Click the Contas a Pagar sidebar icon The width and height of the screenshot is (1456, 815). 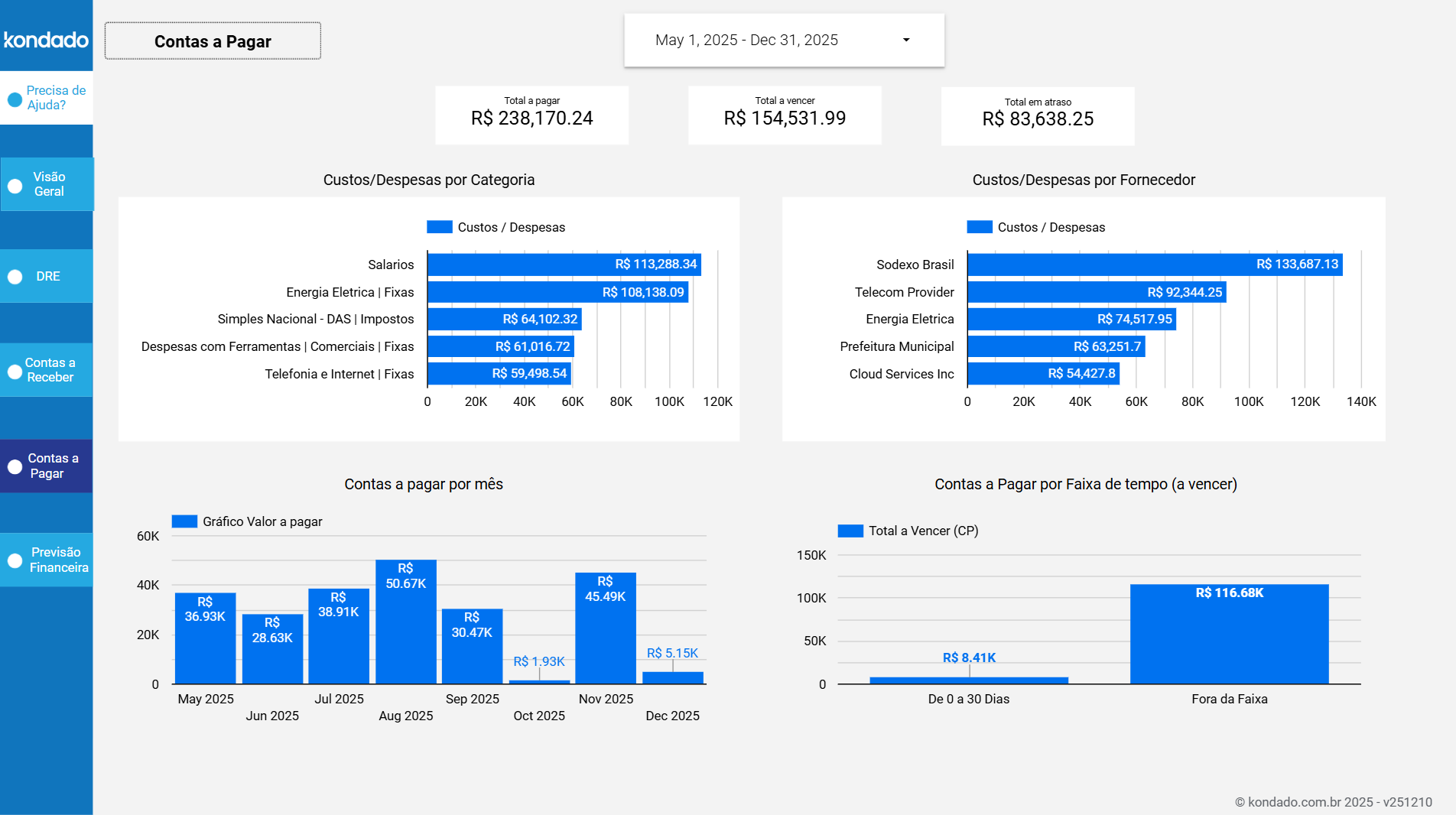(x=13, y=466)
